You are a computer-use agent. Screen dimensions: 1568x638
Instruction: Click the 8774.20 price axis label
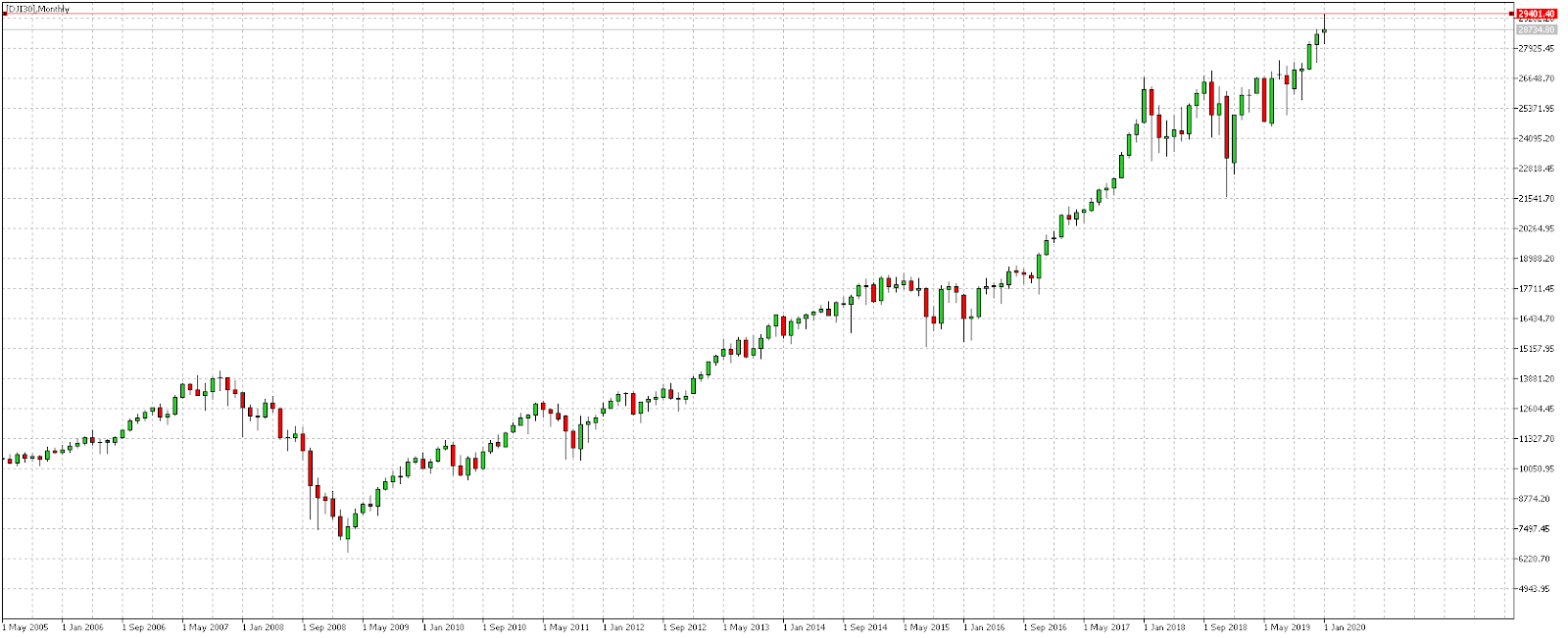click(1536, 499)
